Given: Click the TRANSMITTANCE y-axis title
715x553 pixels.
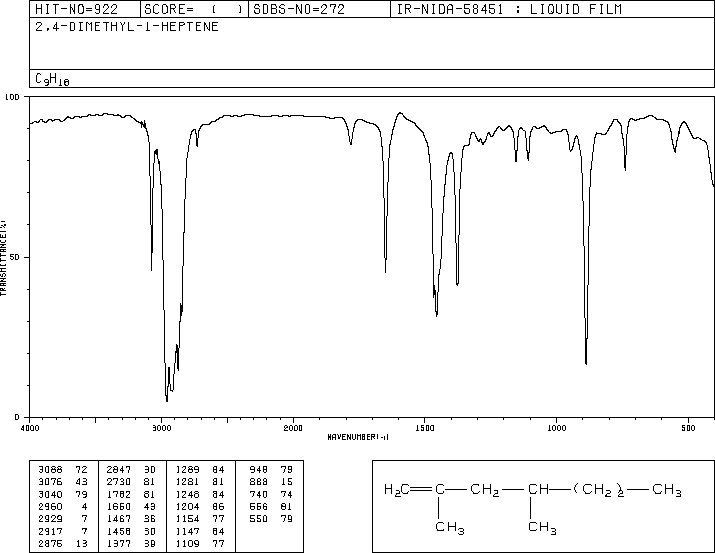Looking at the screenshot, I should (x=3, y=258).
